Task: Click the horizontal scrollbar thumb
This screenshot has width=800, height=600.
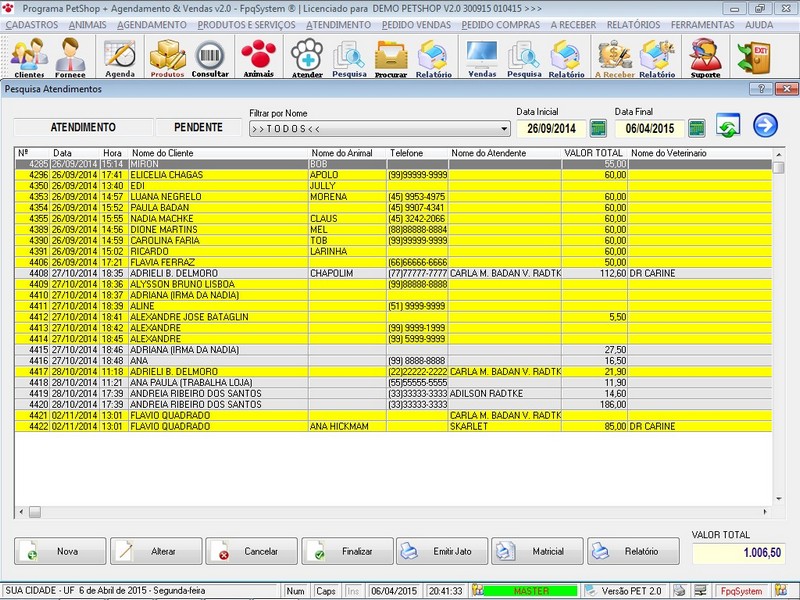Action: pos(35,512)
